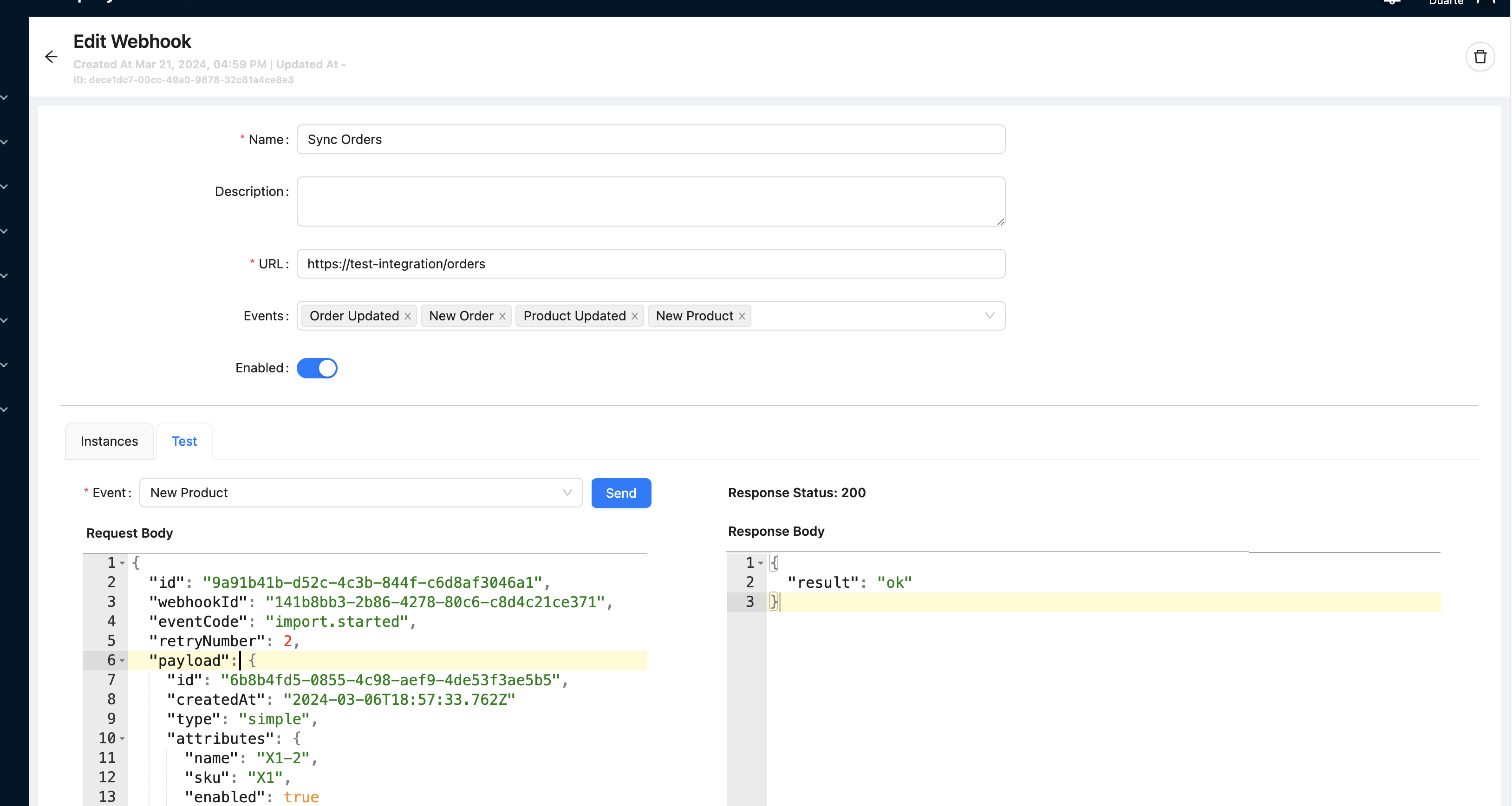1512x806 pixels.
Task: Click the back arrow to exit Edit Webhook
Action: [51, 56]
